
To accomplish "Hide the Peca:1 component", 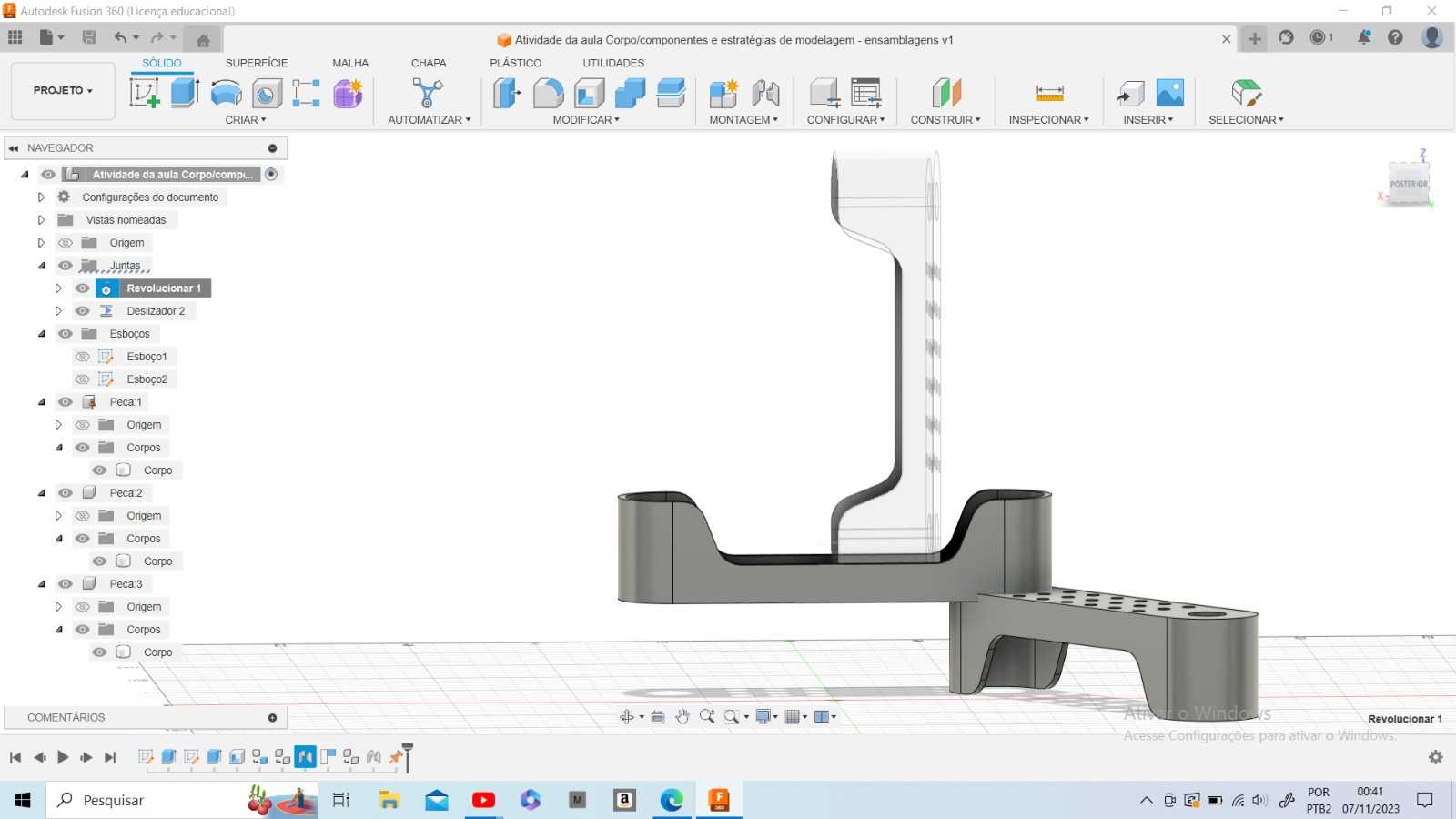I will click(x=66, y=402).
